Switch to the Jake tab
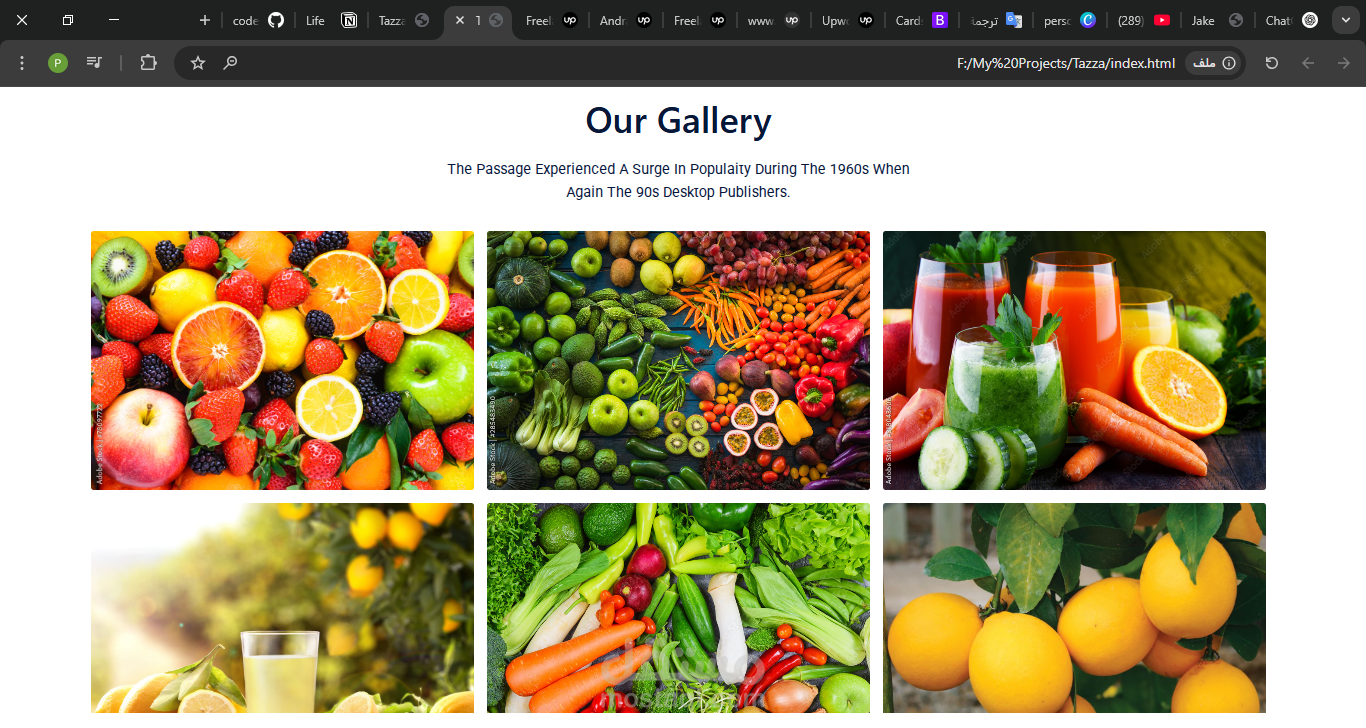The height and width of the screenshot is (728, 1366). pos(1217,20)
